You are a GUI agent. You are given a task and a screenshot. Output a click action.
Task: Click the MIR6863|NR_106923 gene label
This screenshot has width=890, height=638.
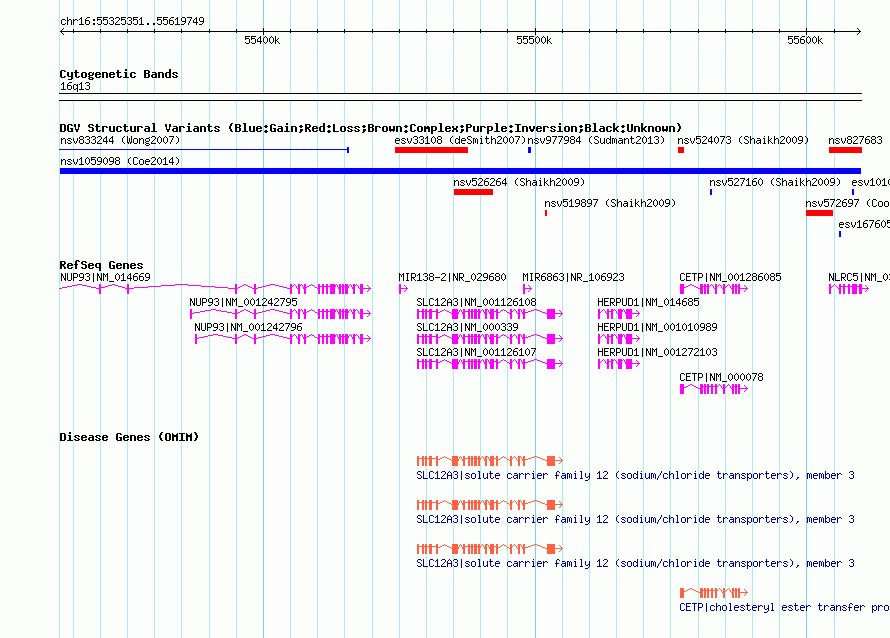(x=573, y=277)
